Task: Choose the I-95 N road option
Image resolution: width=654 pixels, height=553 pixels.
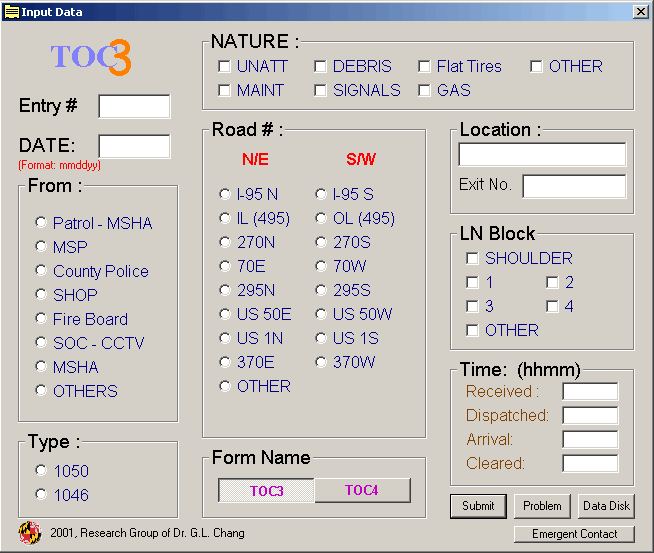Action: point(224,195)
